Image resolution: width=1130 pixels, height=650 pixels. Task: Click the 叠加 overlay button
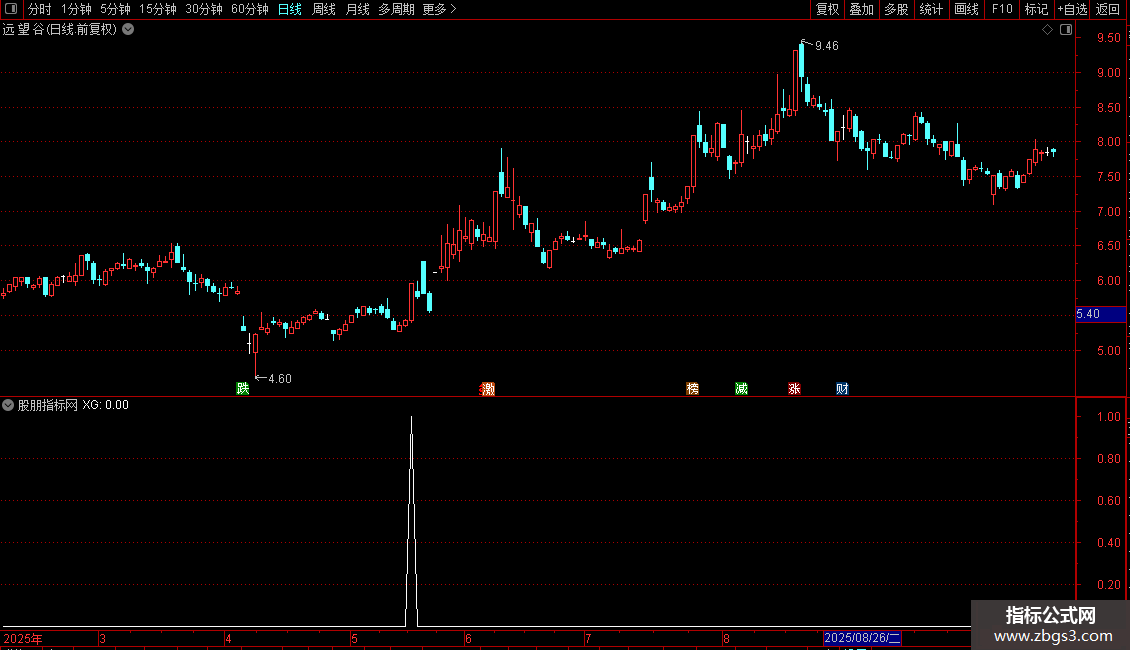(x=862, y=9)
